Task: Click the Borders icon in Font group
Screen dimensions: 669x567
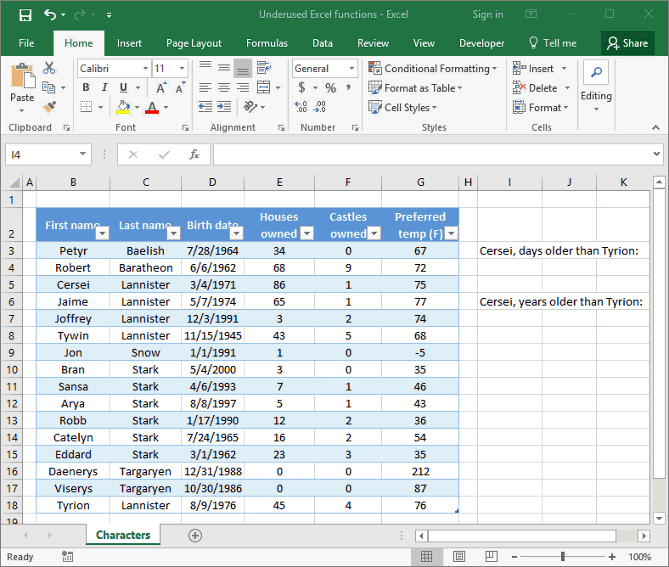Action: click(86, 107)
